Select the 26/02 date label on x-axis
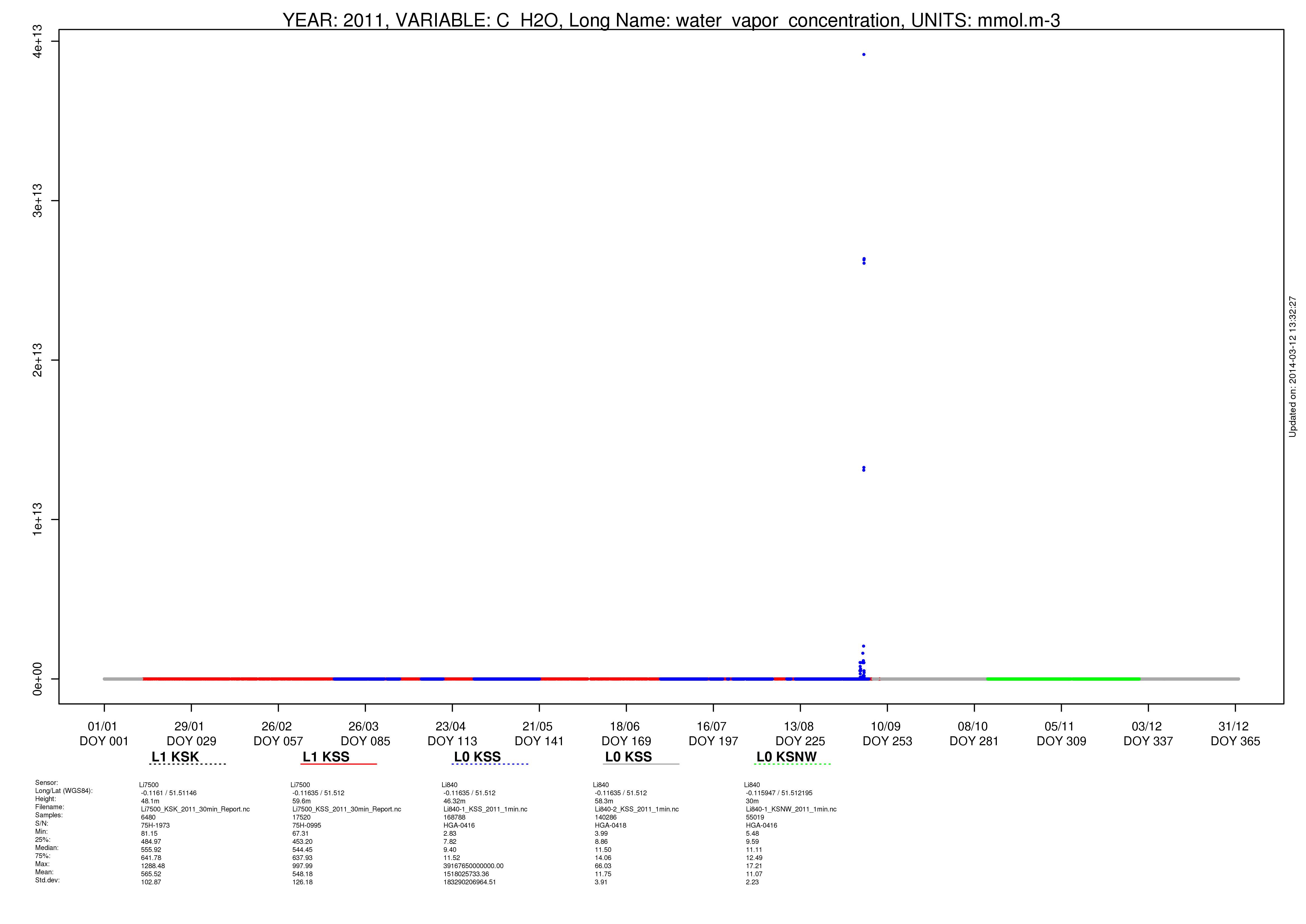This screenshot has height=924, width=1306. (x=277, y=727)
